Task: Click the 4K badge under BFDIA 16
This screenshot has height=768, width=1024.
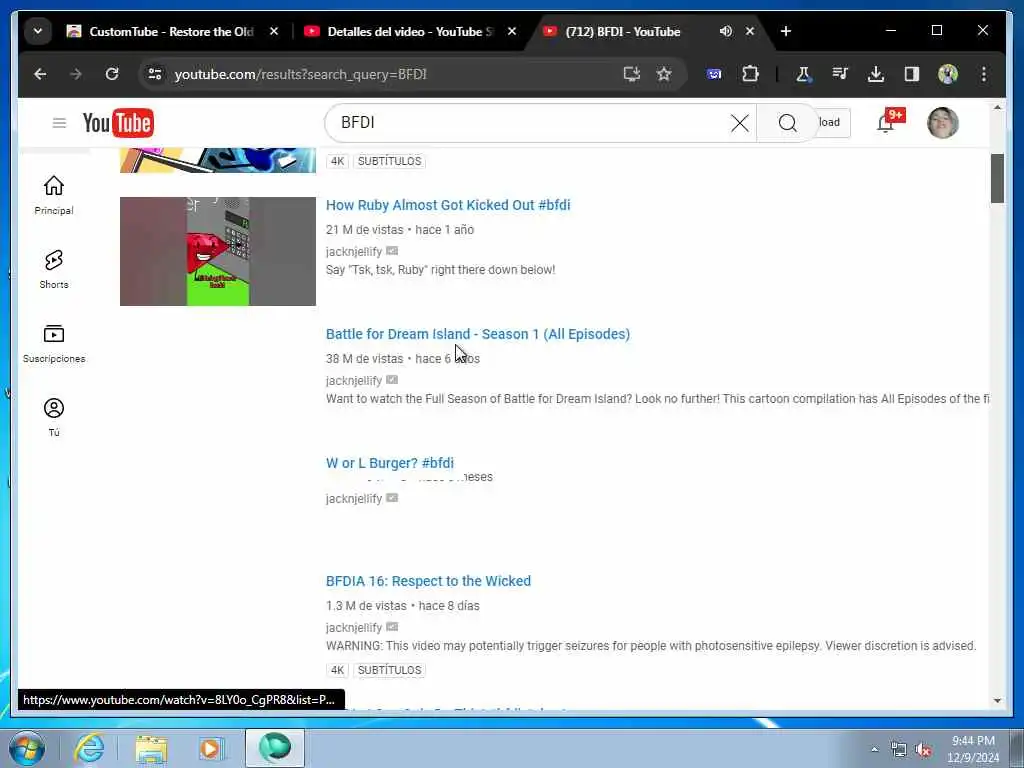Action: click(x=337, y=670)
